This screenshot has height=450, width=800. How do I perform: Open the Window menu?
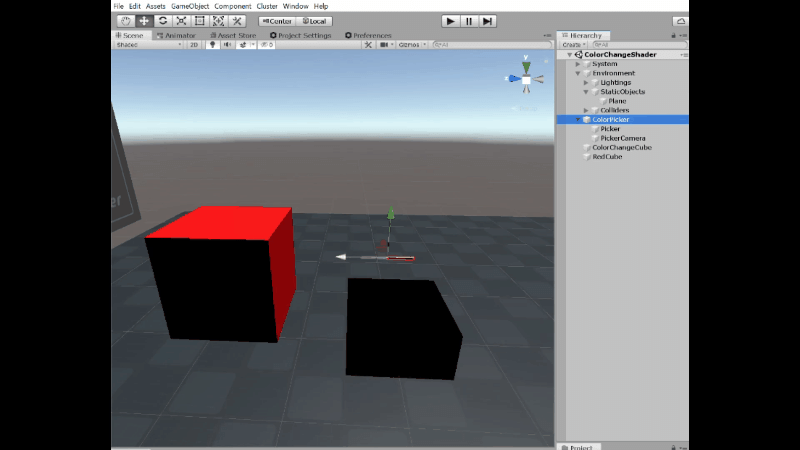coord(295,6)
